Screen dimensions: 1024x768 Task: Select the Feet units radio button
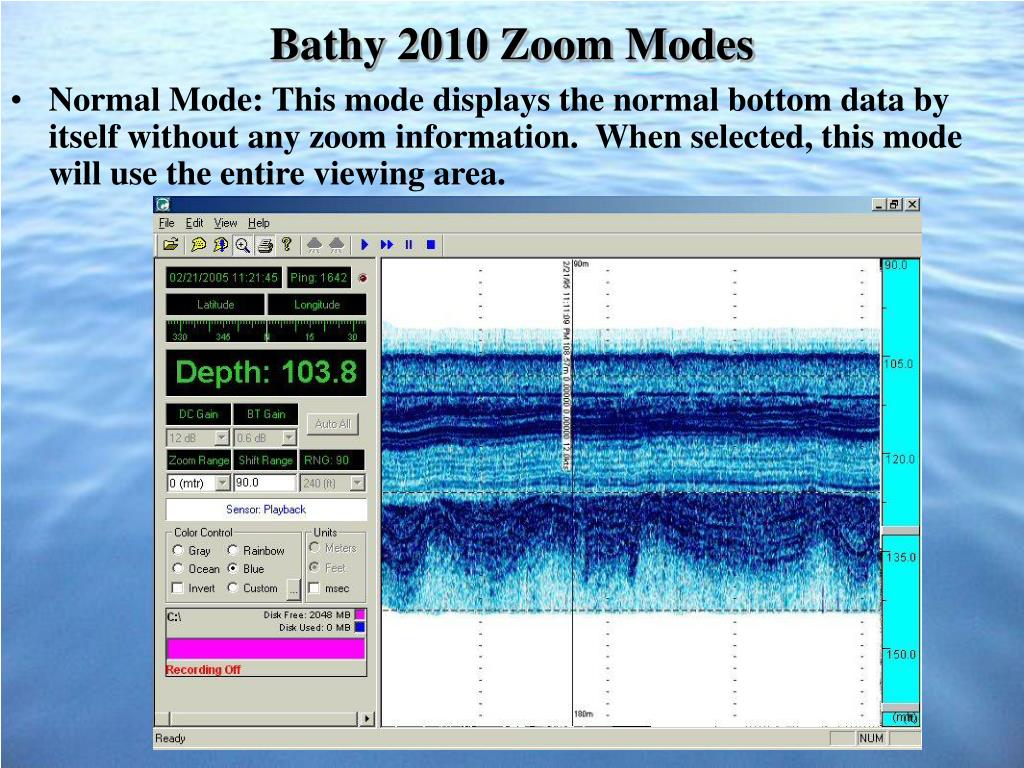[x=314, y=567]
